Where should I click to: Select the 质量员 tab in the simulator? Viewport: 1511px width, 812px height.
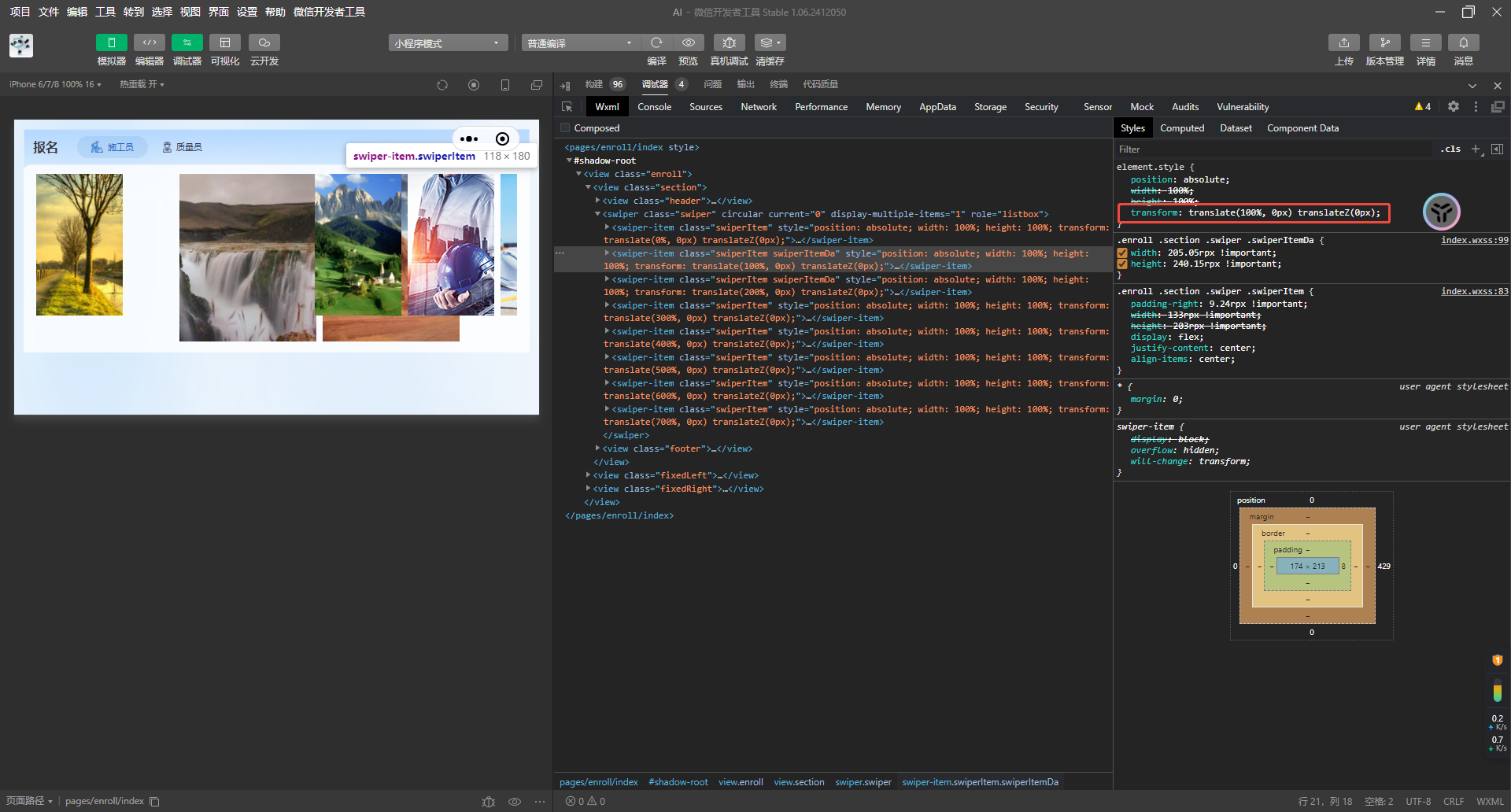[183, 147]
